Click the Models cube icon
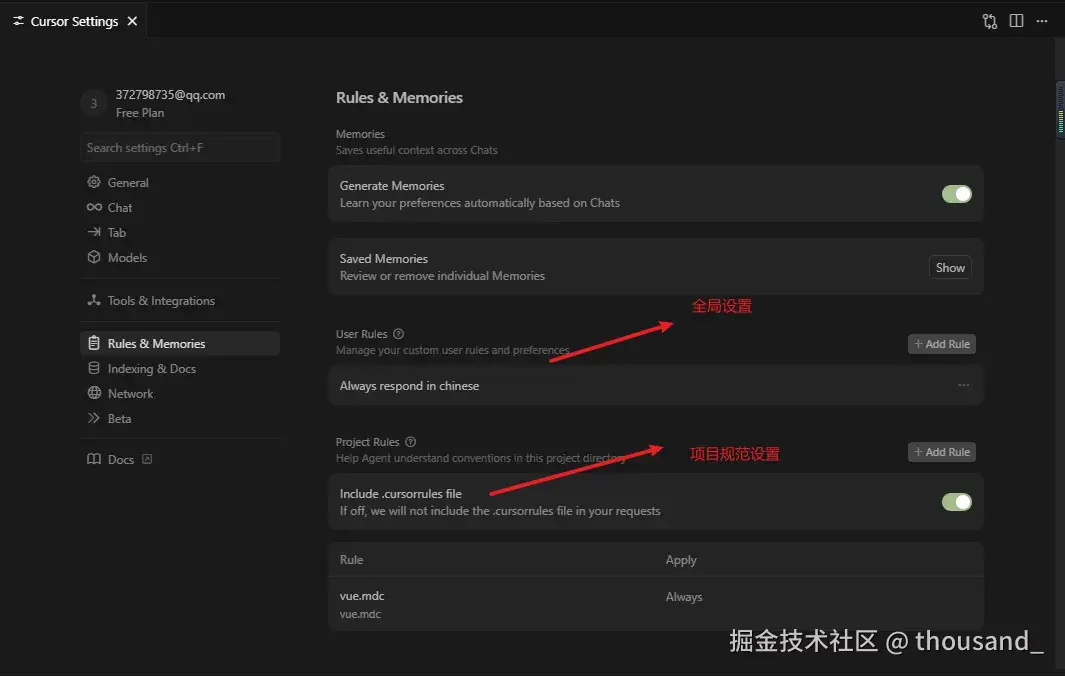 point(94,257)
